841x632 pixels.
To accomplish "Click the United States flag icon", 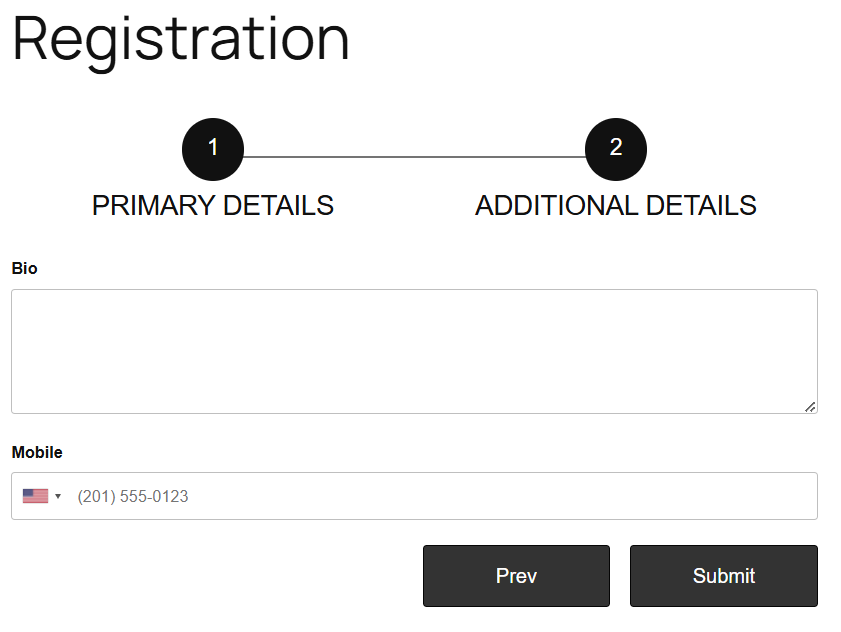I will pyautogui.click(x=35, y=496).
